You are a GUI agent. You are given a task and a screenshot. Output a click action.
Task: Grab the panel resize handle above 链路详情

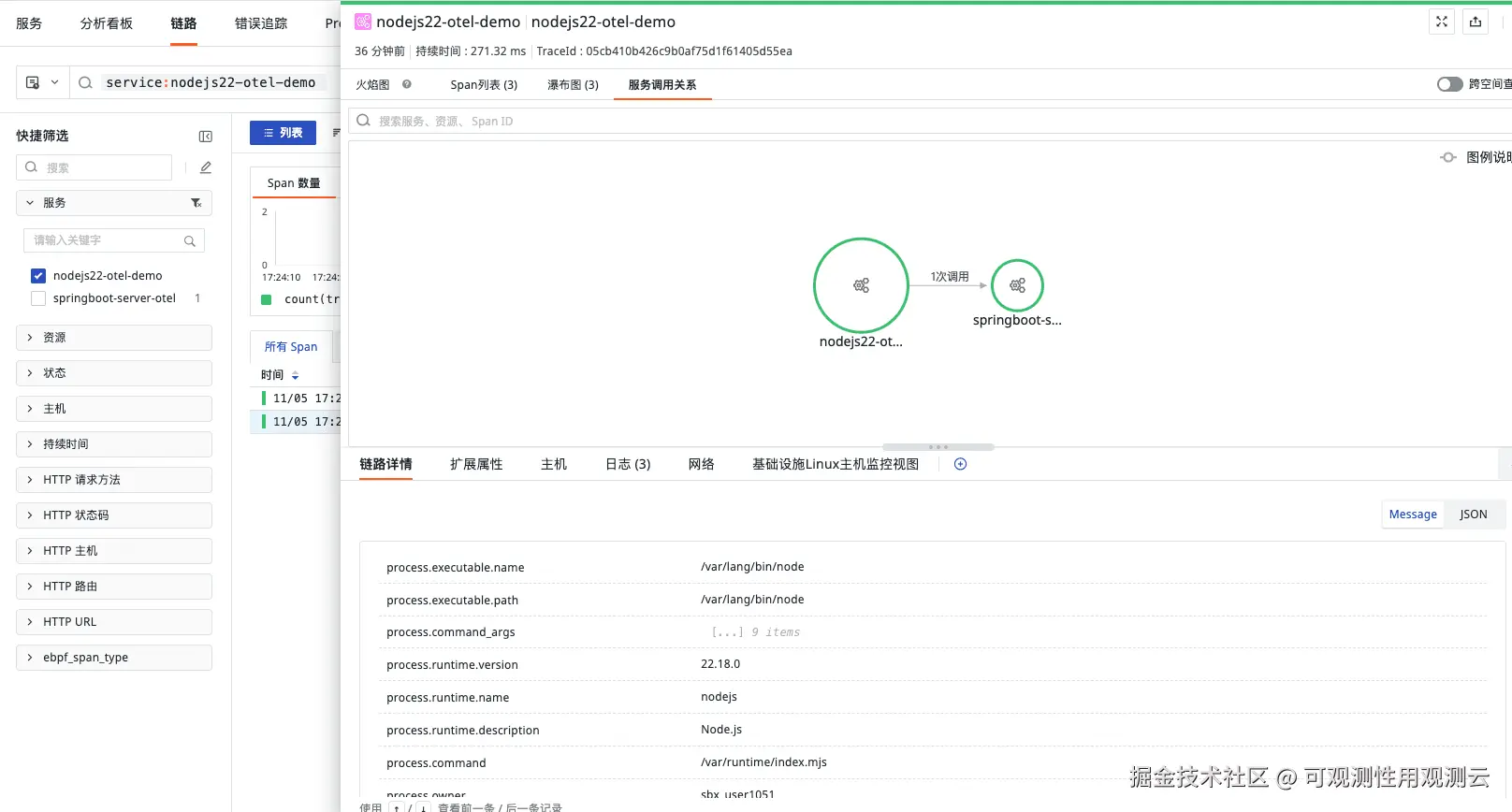click(938, 447)
